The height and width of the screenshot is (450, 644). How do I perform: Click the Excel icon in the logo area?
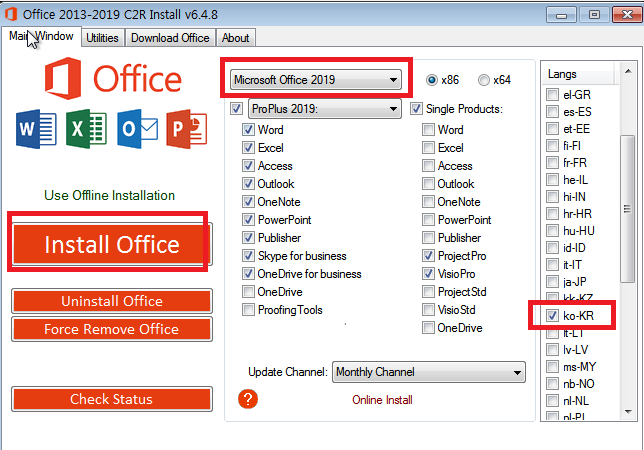pyautogui.click(x=85, y=128)
